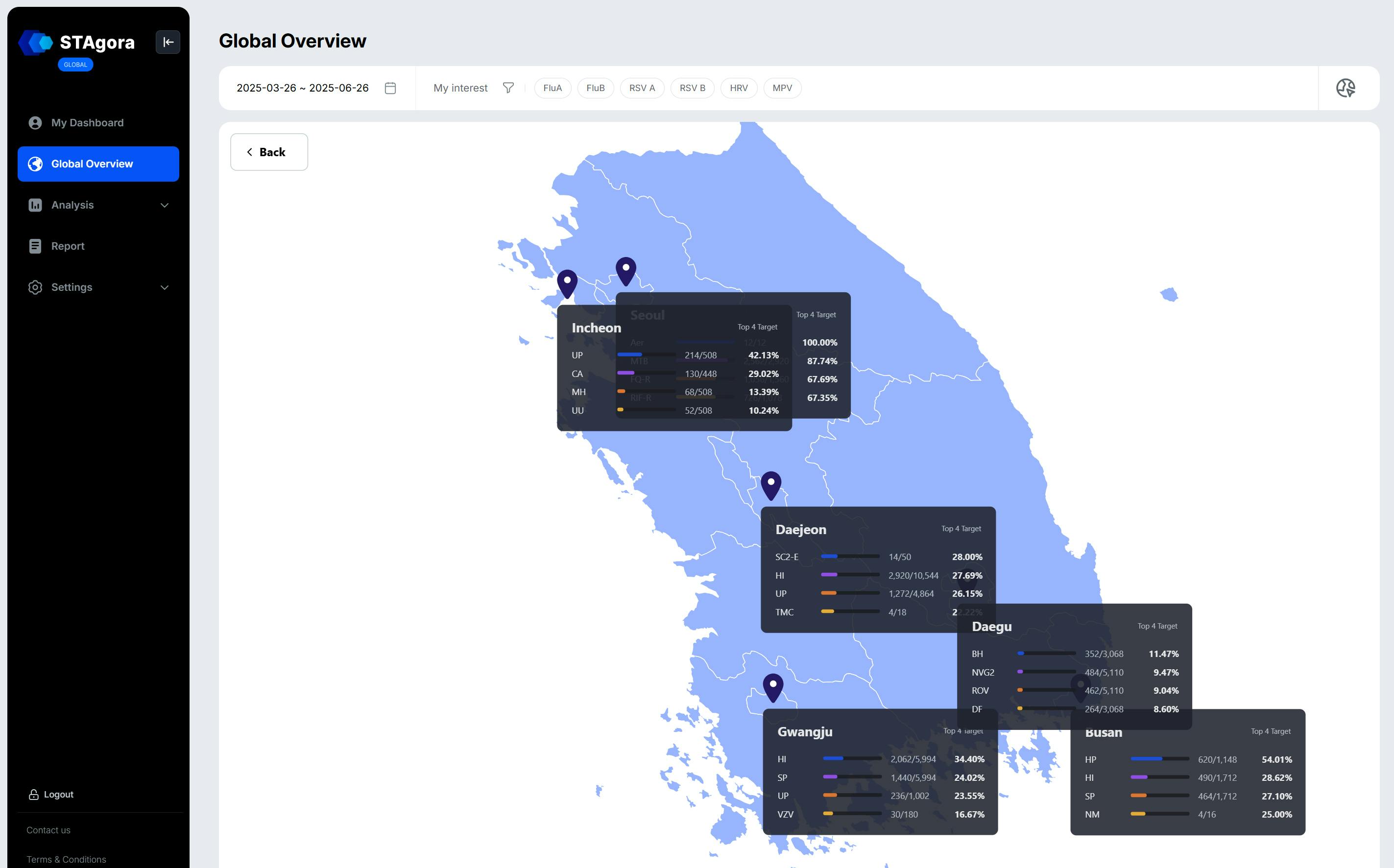Switch to My Dashboard in the sidebar
The image size is (1394, 868).
pyautogui.click(x=87, y=122)
